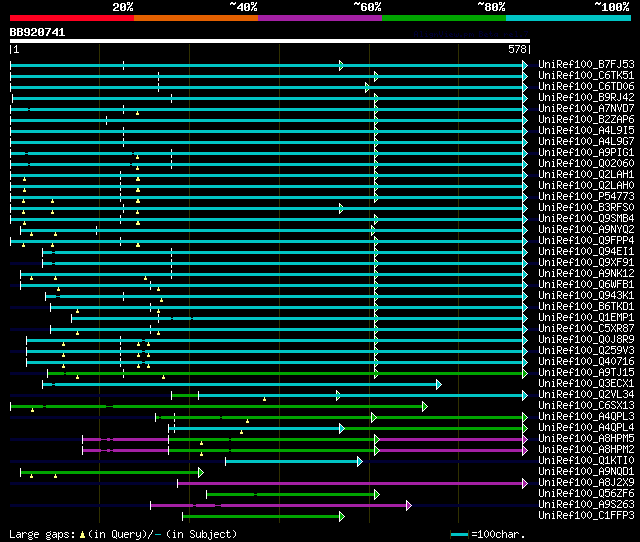Open UniRef100_A9S263
The image size is (640, 542).
click(586, 505)
